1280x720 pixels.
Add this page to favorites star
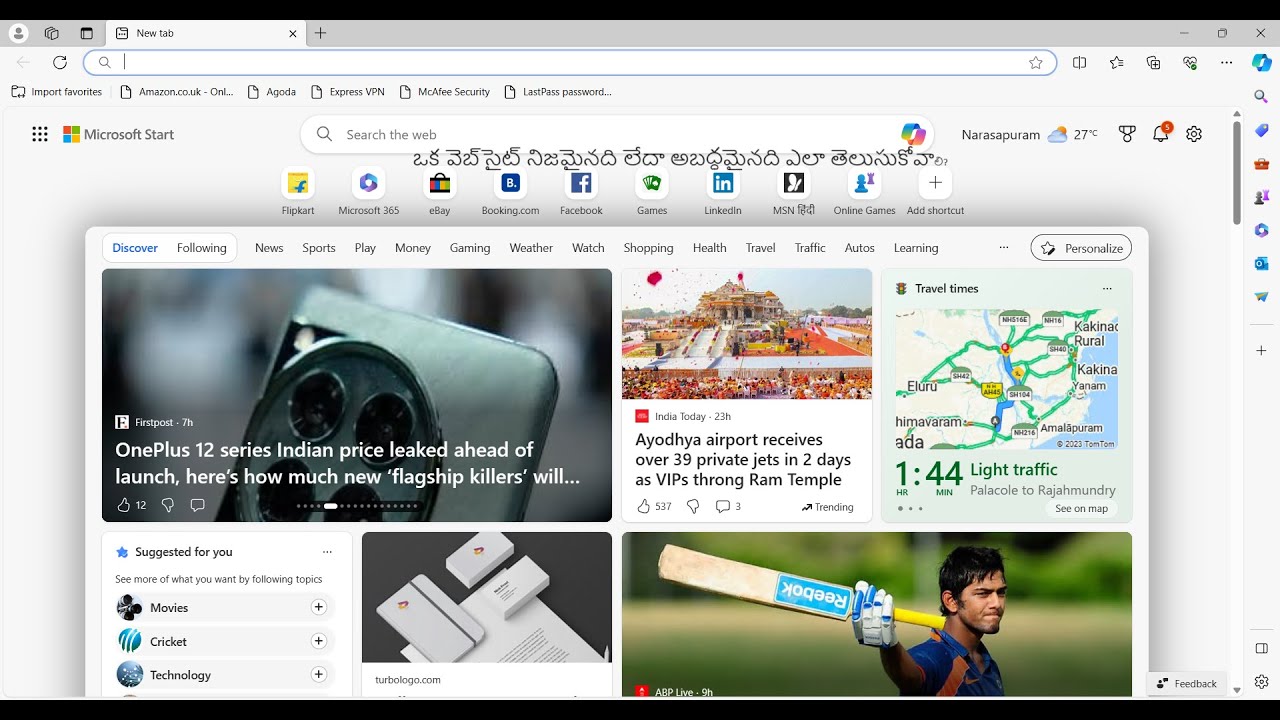click(1036, 62)
